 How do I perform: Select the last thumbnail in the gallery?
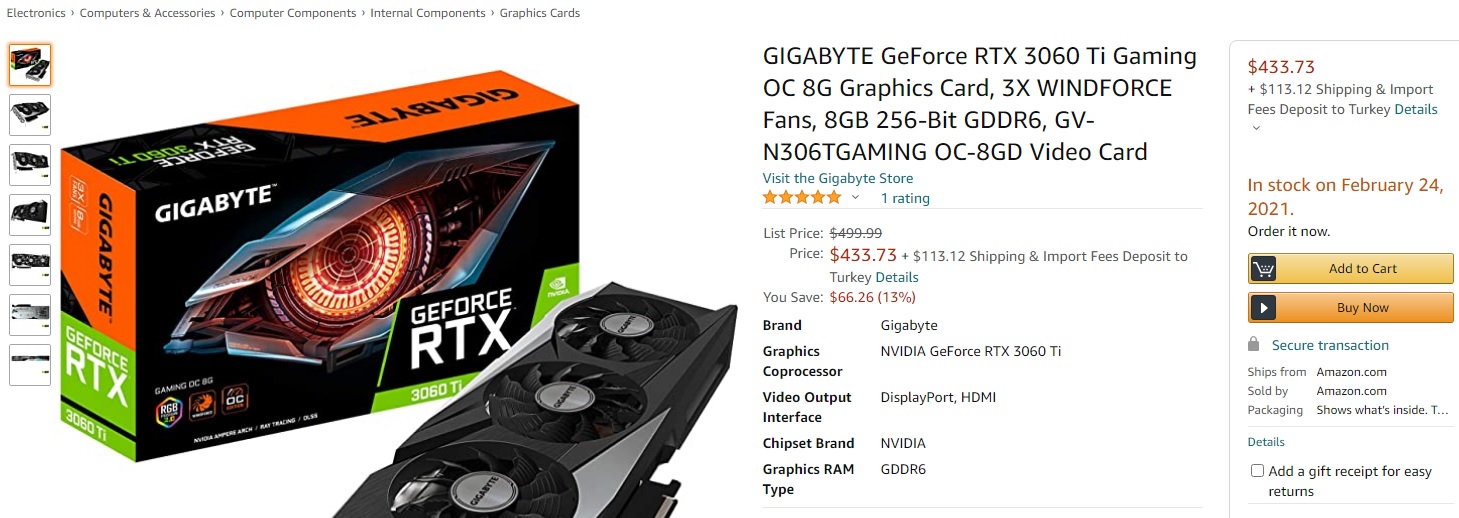pyautogui.click(x=30, y=365)
